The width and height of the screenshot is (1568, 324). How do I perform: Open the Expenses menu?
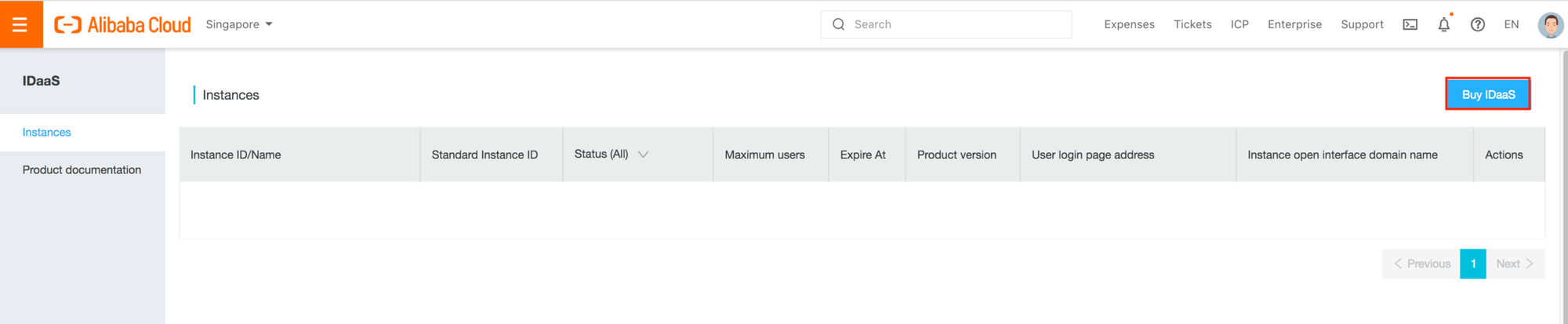click(x=1129, y=24)
